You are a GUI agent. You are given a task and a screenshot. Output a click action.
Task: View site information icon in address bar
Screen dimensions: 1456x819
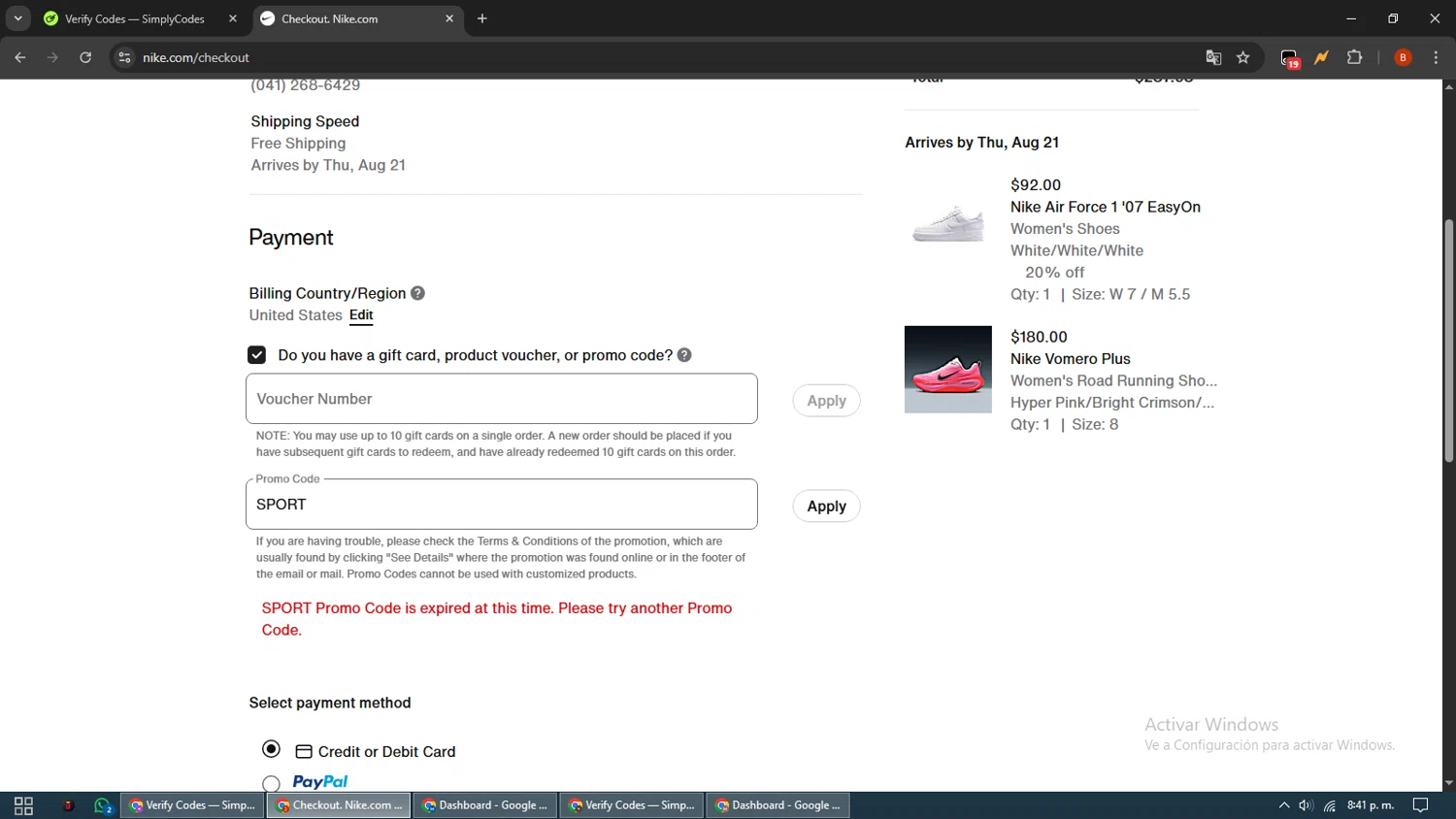click(x=124, y=57)
